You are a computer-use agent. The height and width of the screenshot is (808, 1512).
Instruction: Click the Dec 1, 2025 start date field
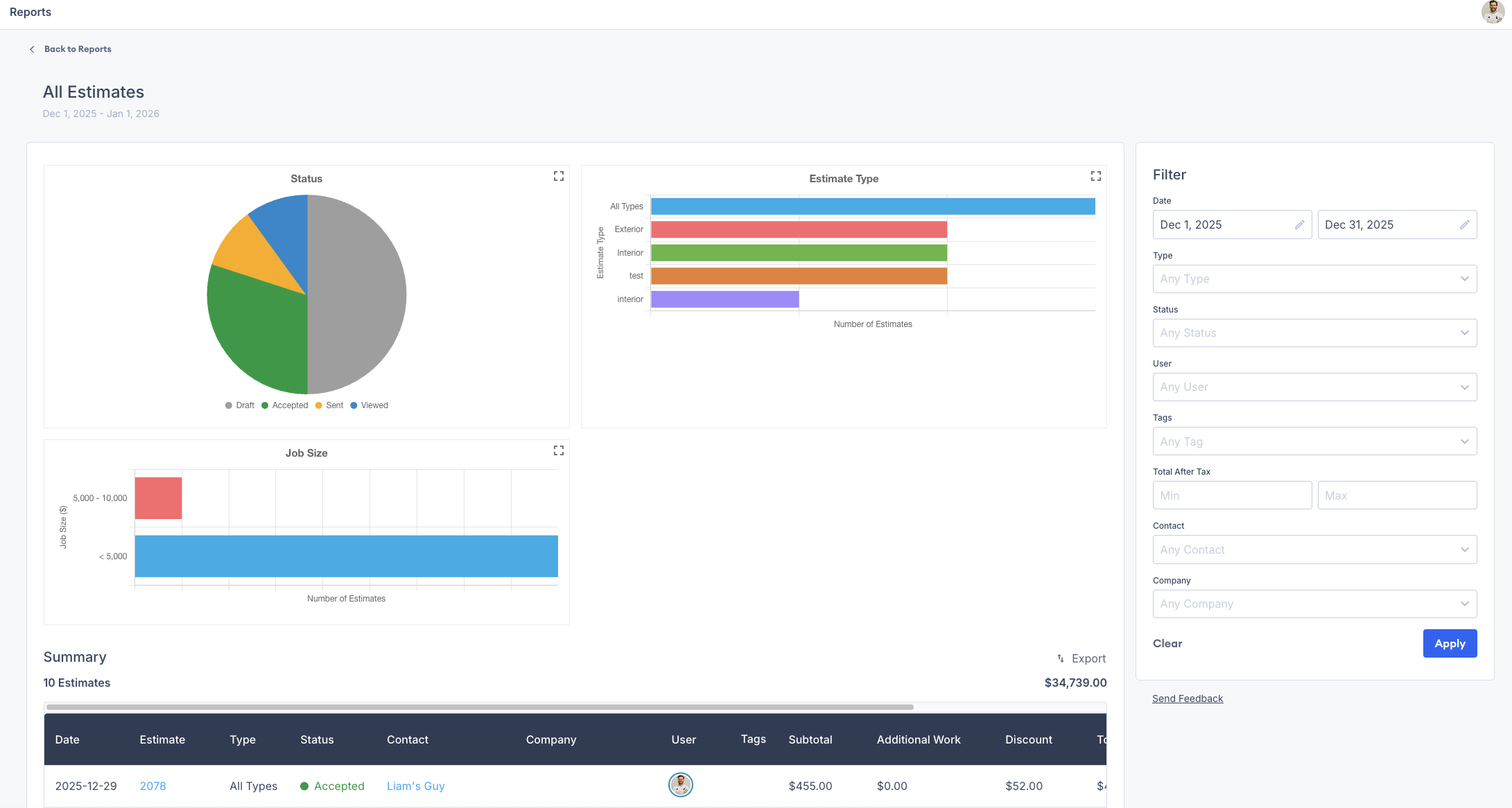(1232, 225)
